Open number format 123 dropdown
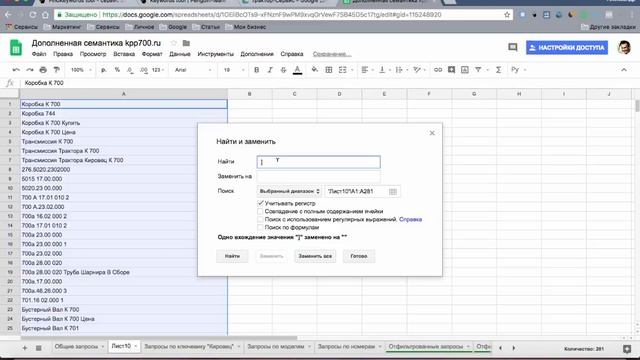This screenshot has height=360, width=640. point(158,70)
